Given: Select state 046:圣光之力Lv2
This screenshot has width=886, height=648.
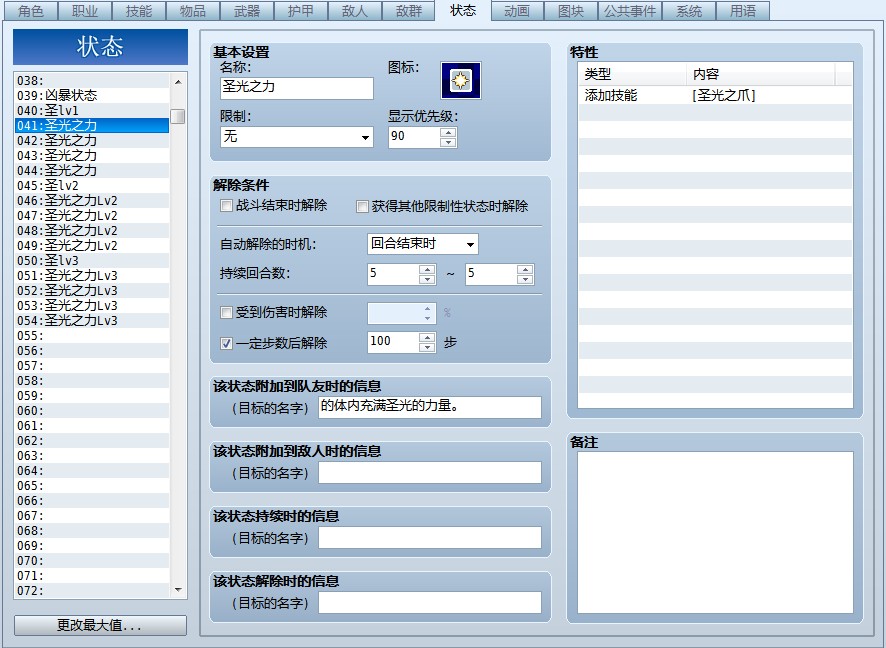Looking at the screenshot, I should pyautogui.click(x=92, y=201).
